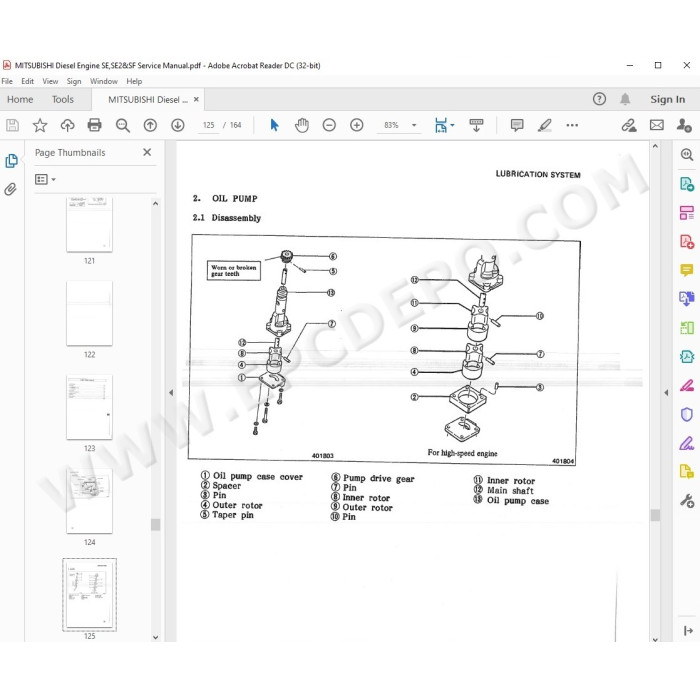Expand the right tools pane arrow
The image size is (700, 700).
click(688, 630)
